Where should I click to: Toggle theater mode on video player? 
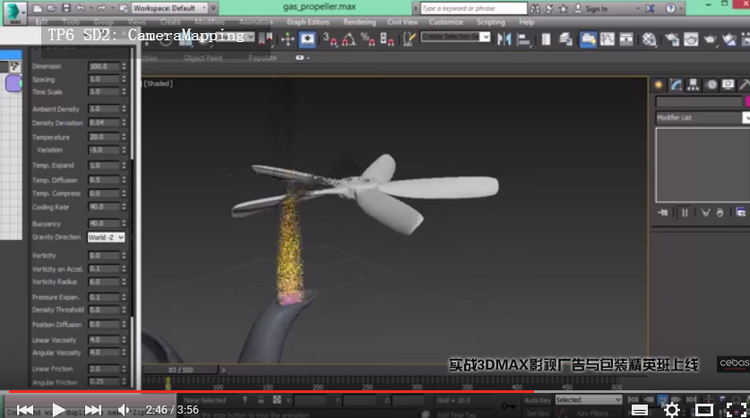pos(704,410)
